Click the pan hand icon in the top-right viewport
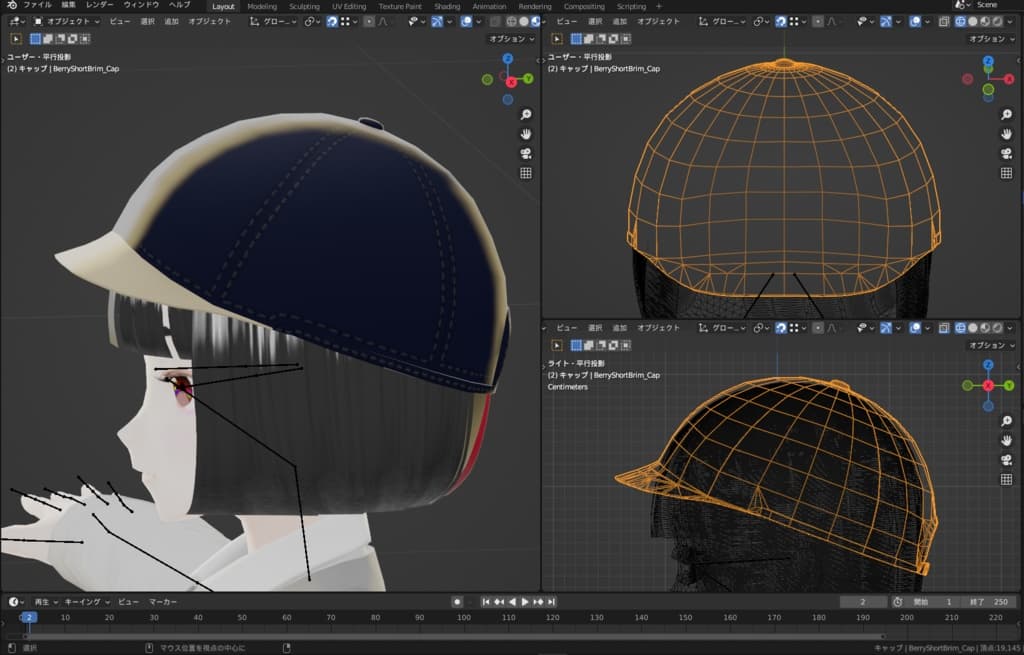1024x655 pixels. pyautogui.click(x=1007, y=134)
